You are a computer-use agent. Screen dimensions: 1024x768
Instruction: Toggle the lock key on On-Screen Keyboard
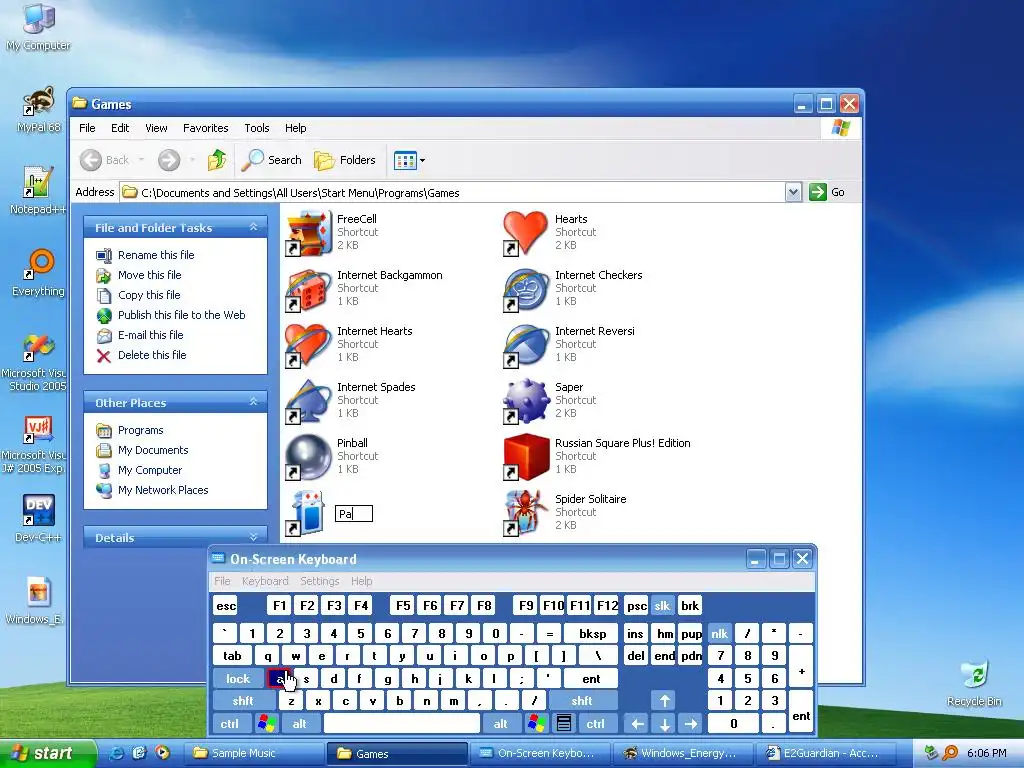(x=238, y=679)
